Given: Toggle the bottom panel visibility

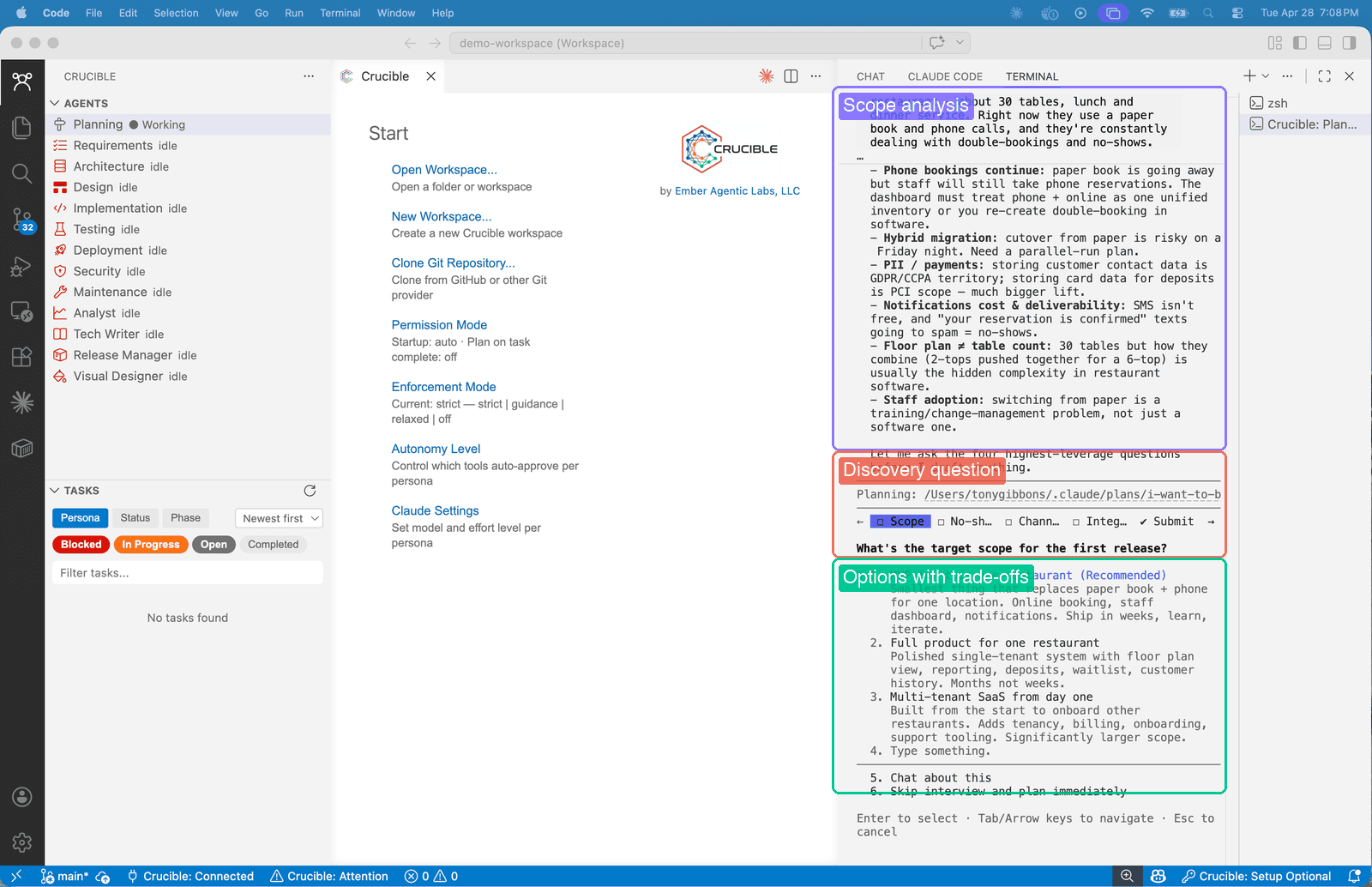Looking at the screenshot, I should click(x=1325, y=43).
